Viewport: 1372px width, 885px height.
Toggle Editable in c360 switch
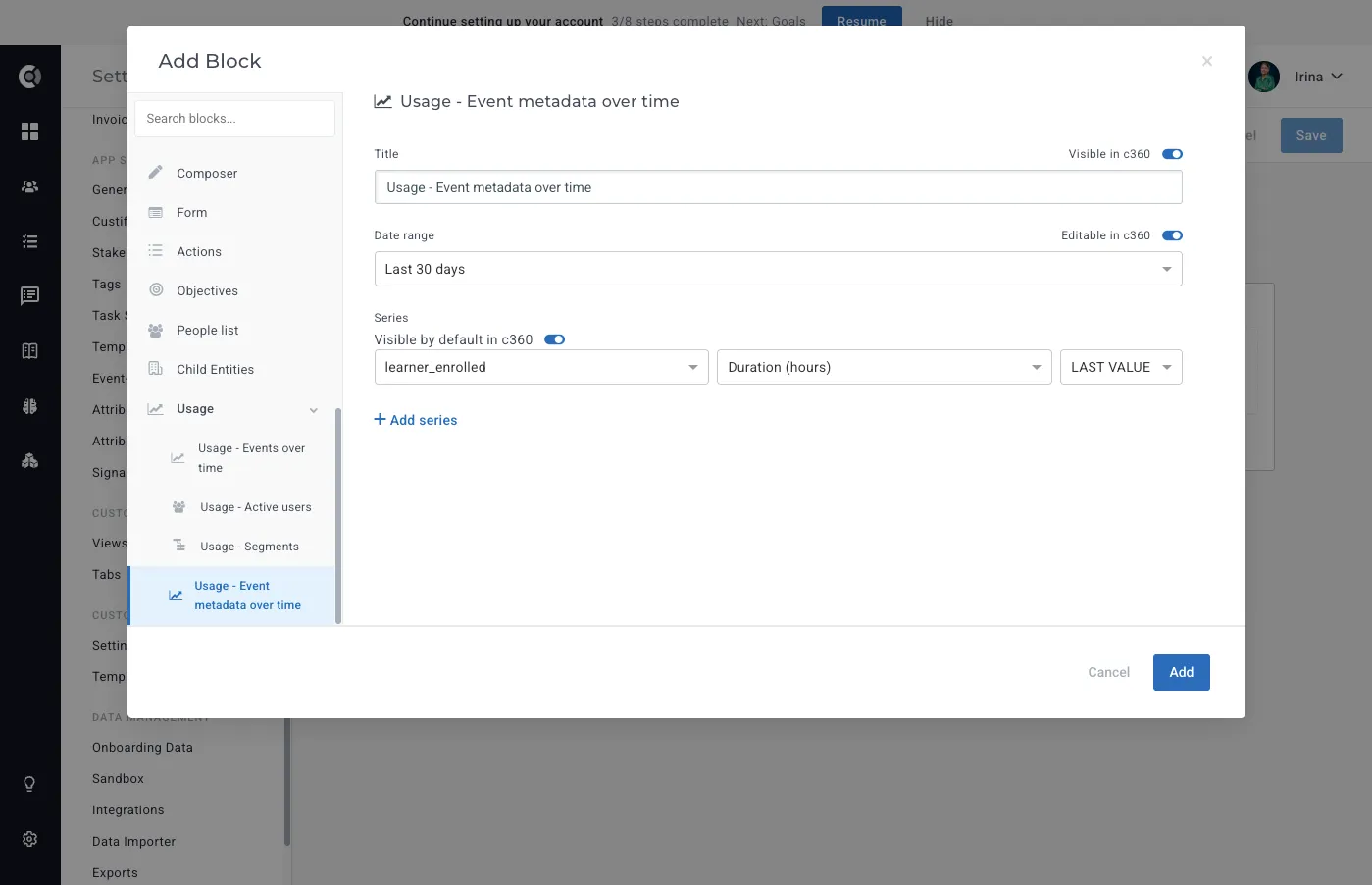[x=1172, y=235]
